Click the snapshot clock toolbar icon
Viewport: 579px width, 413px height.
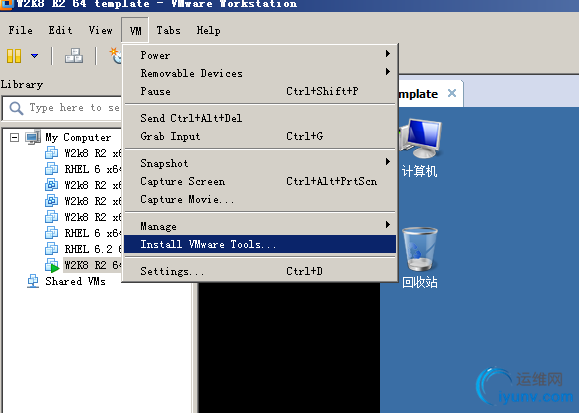point(116,56)
